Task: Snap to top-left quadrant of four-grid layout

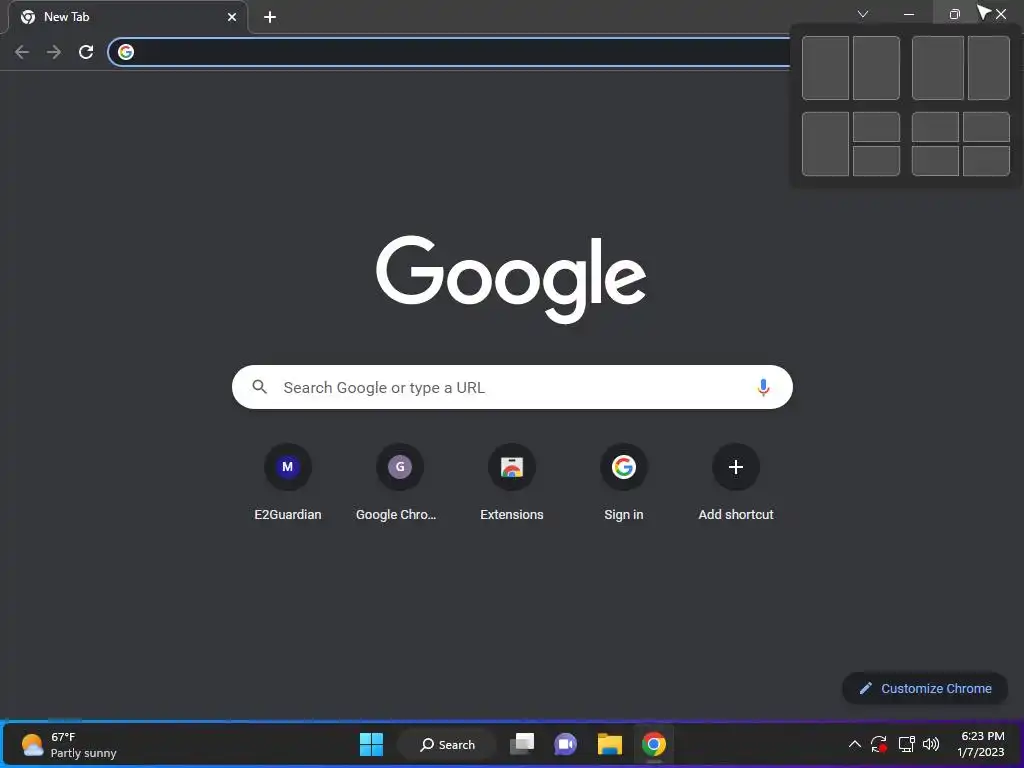Action: pos(935,127)
